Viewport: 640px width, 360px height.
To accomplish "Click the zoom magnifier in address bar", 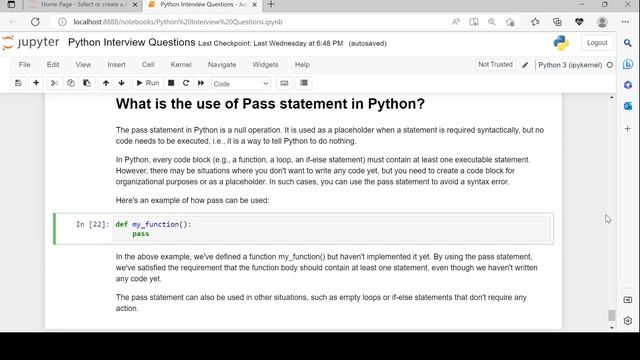I will (491, 22).
